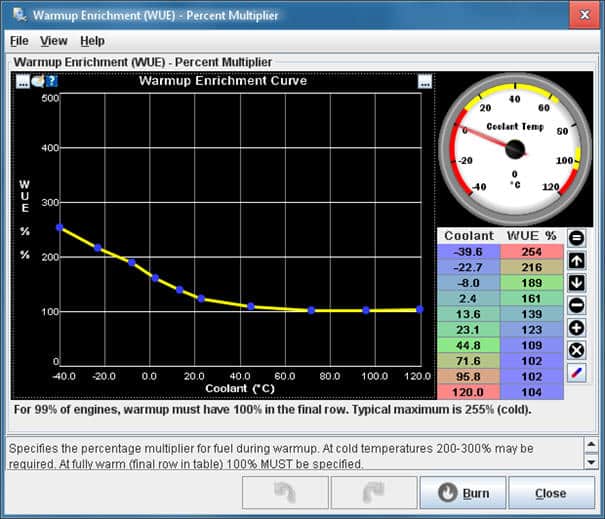Image resolution: width=605 pixels, height=519 pixels.
Task: Open the blue question-mark help icon
Action: pyautogui.click(x=50, y=82)
